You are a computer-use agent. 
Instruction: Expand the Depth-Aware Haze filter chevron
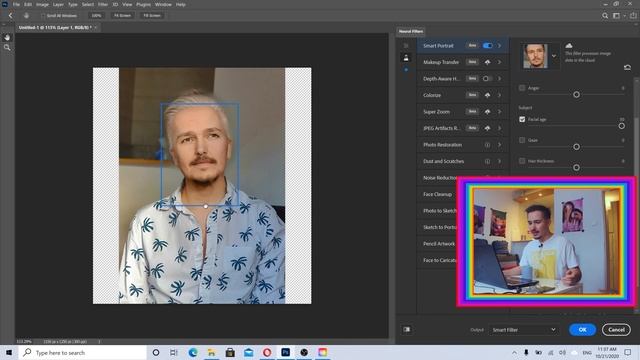point(499,78)
